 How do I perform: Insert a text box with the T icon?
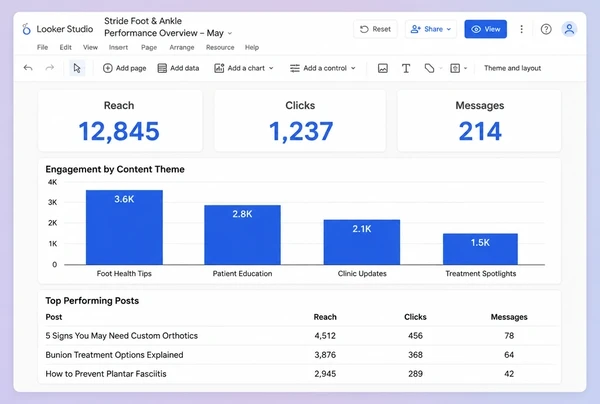[406, 68]
